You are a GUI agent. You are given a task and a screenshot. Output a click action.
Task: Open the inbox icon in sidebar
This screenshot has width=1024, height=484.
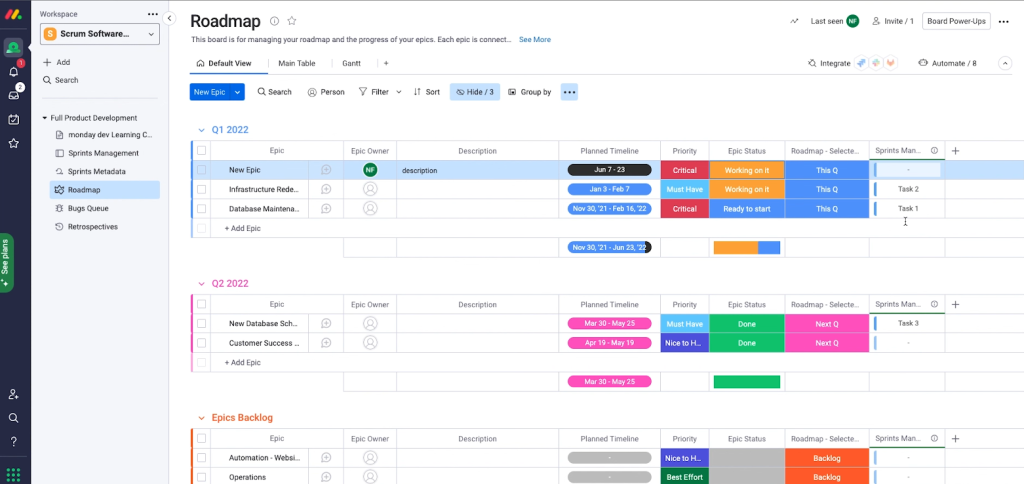point(13,95)
